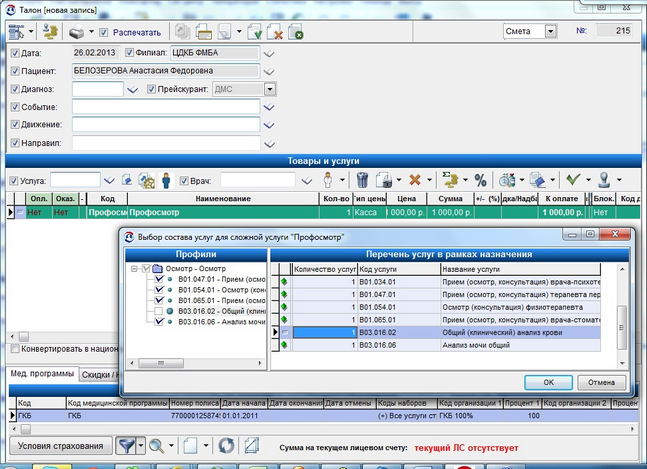Viewport: 647px width, 469px height.
Task: Expand the Диагноз lookup chevron
Action: [x=132, y=90]
